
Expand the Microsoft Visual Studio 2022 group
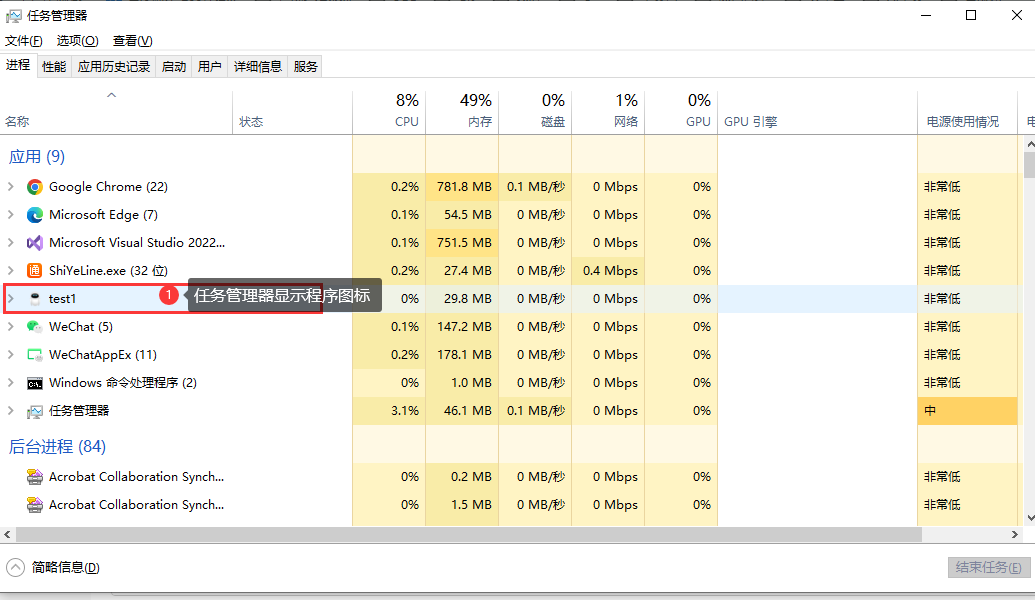pyautogui.click(x=11, y=243)
